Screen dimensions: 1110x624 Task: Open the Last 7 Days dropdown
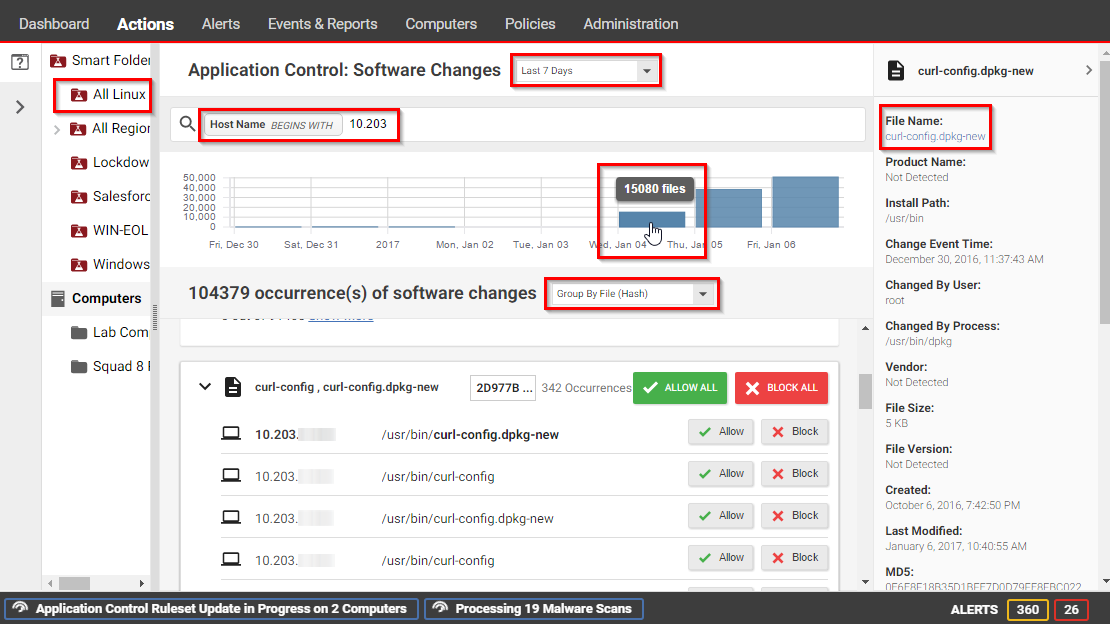pos(585,71)
